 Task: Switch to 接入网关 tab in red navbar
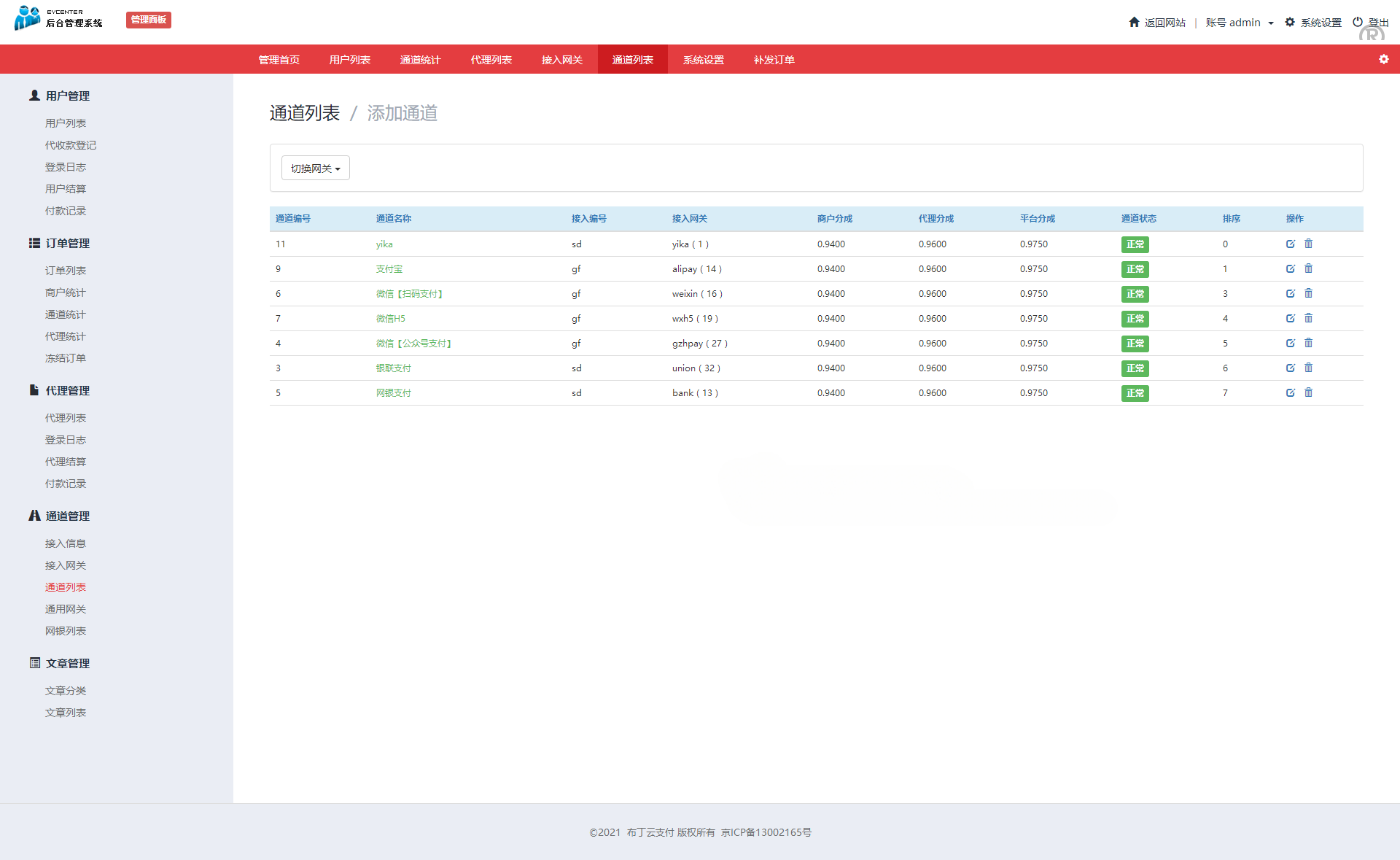[x=561, y=60]
